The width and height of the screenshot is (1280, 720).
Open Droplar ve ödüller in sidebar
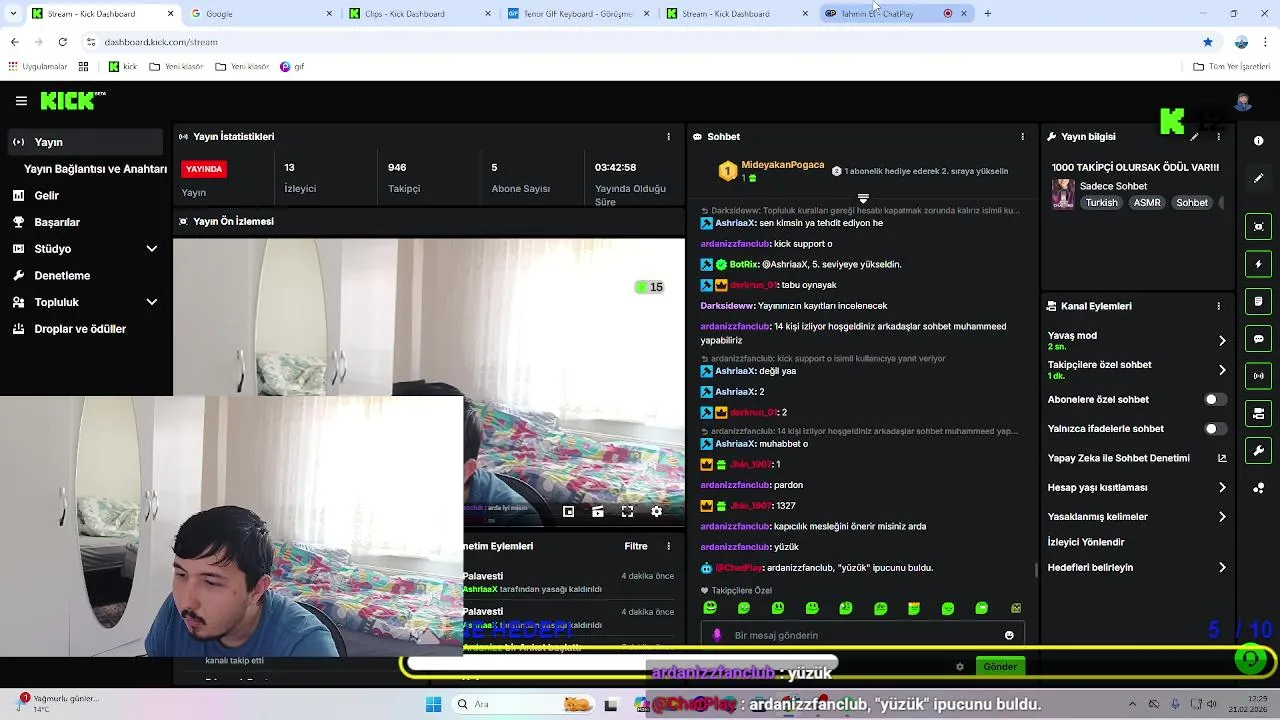(85, 329)
